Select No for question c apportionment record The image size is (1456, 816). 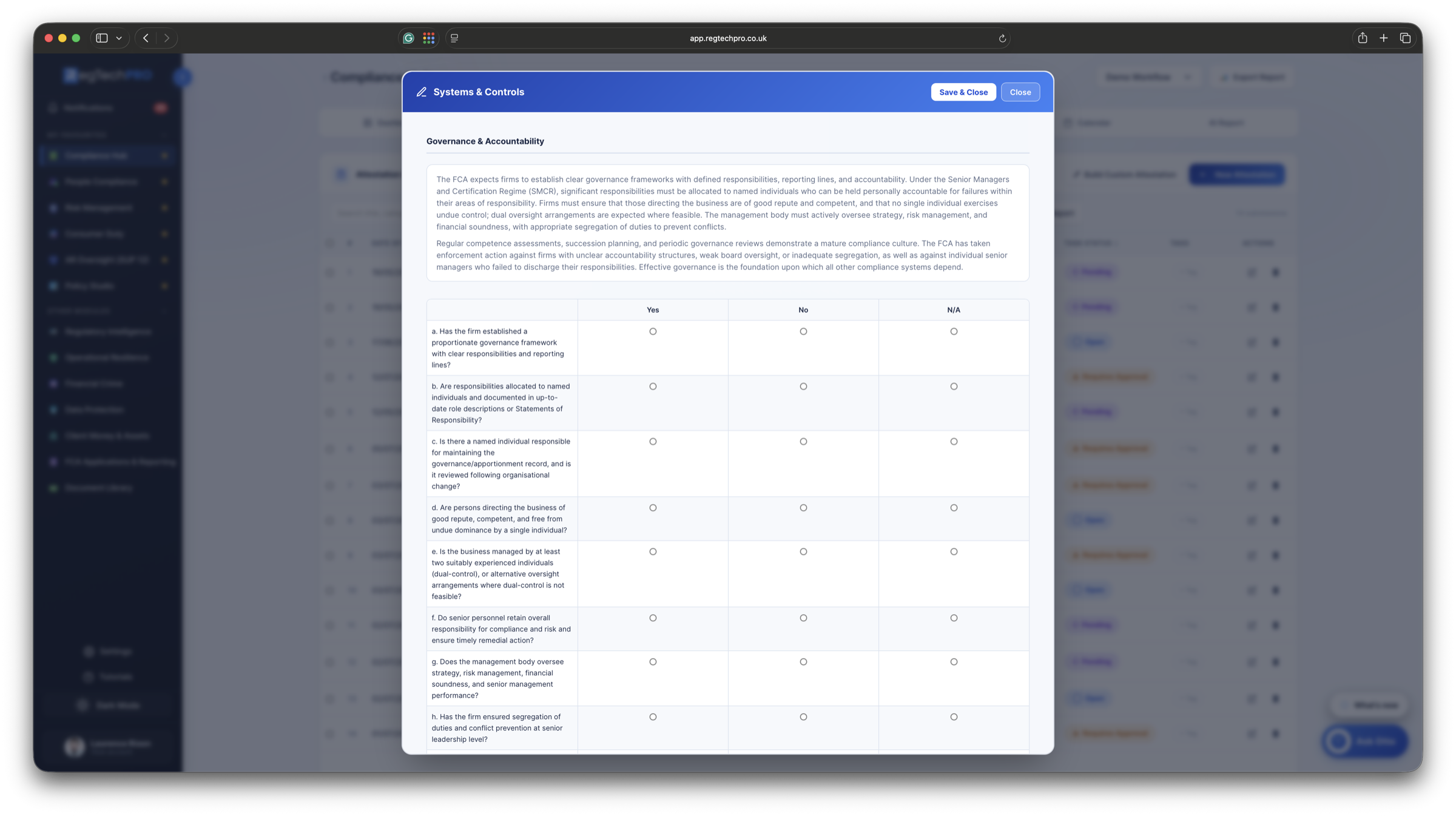tap(803, 442)
